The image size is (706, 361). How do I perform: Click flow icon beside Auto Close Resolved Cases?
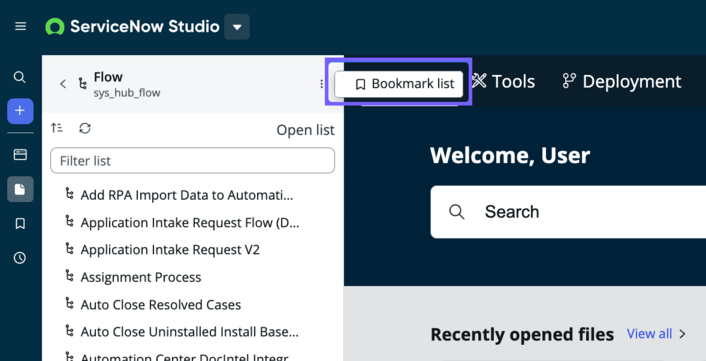pos(69,302)
